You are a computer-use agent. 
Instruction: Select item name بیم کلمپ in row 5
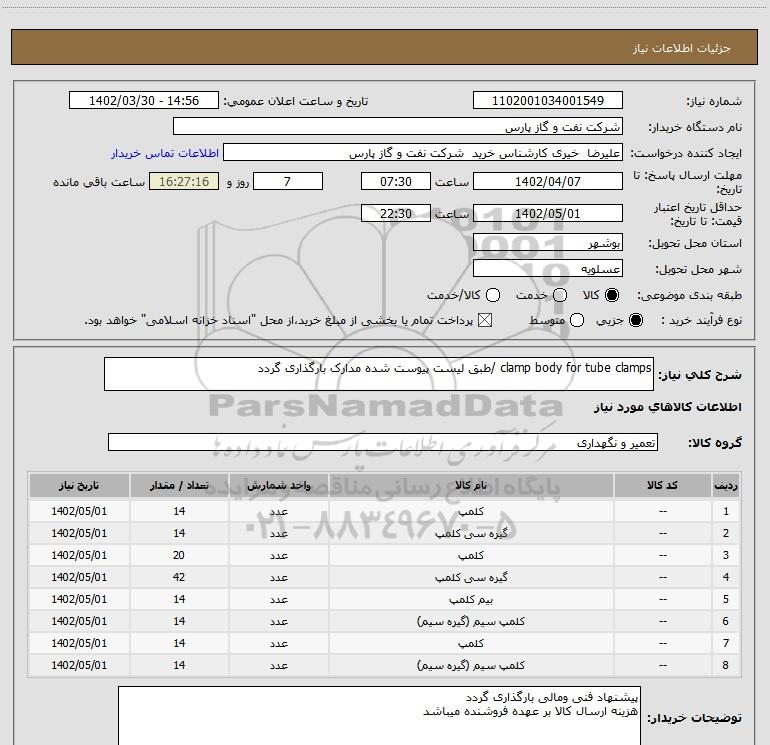click(471, 600)
